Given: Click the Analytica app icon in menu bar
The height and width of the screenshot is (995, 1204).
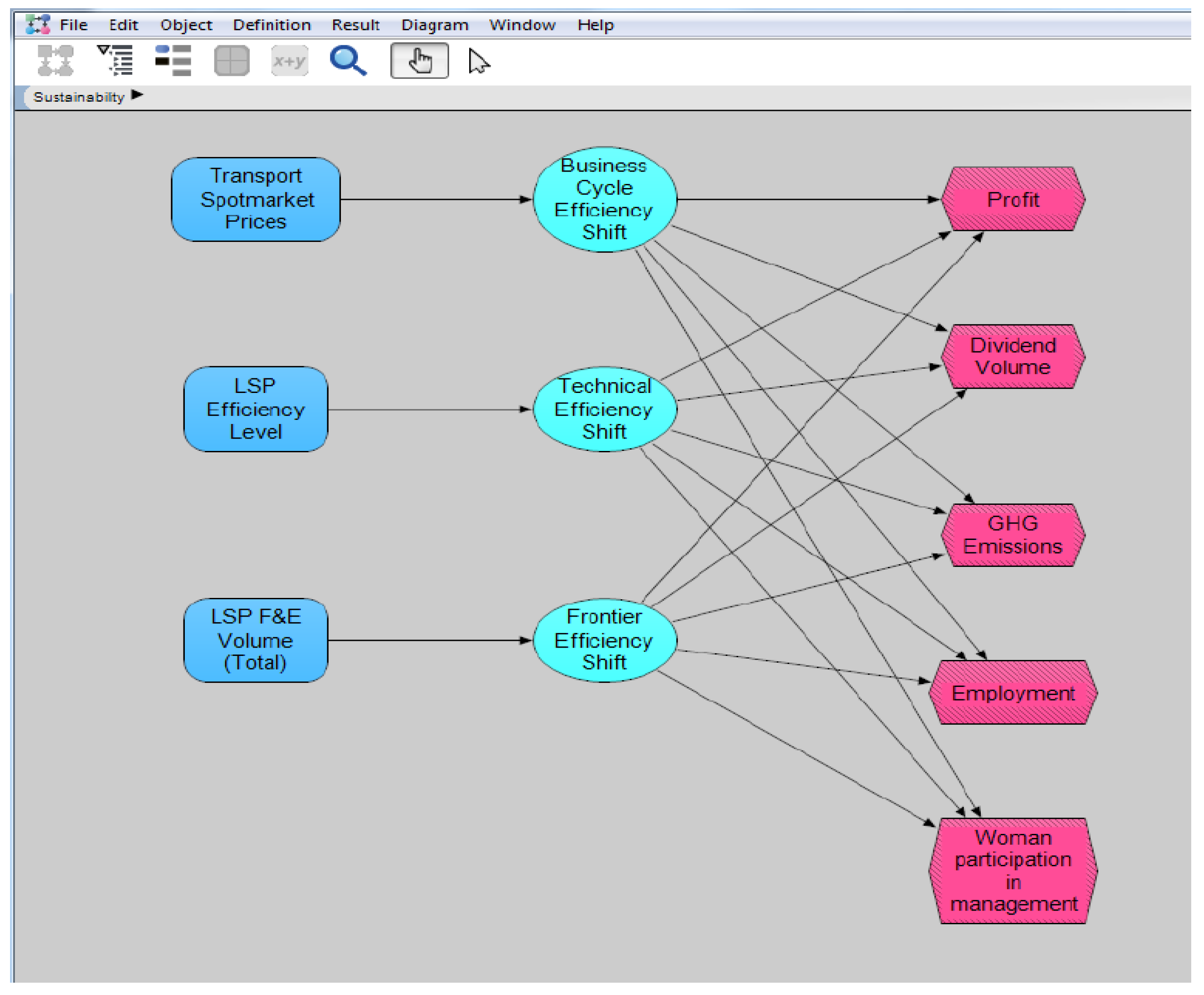Looking at the screenshot, I should click(38, 25).
